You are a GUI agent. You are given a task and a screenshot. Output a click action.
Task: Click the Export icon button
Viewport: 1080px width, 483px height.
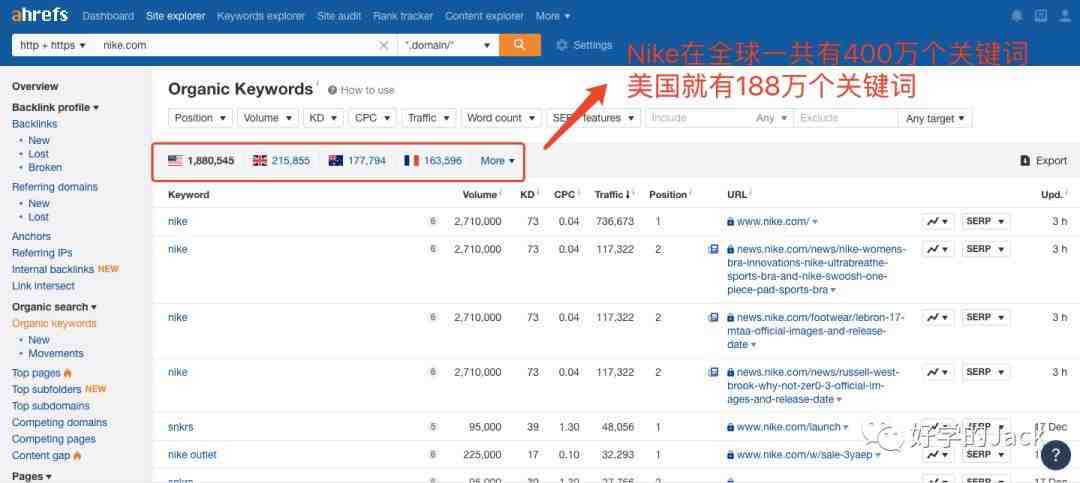point(1025,161)
